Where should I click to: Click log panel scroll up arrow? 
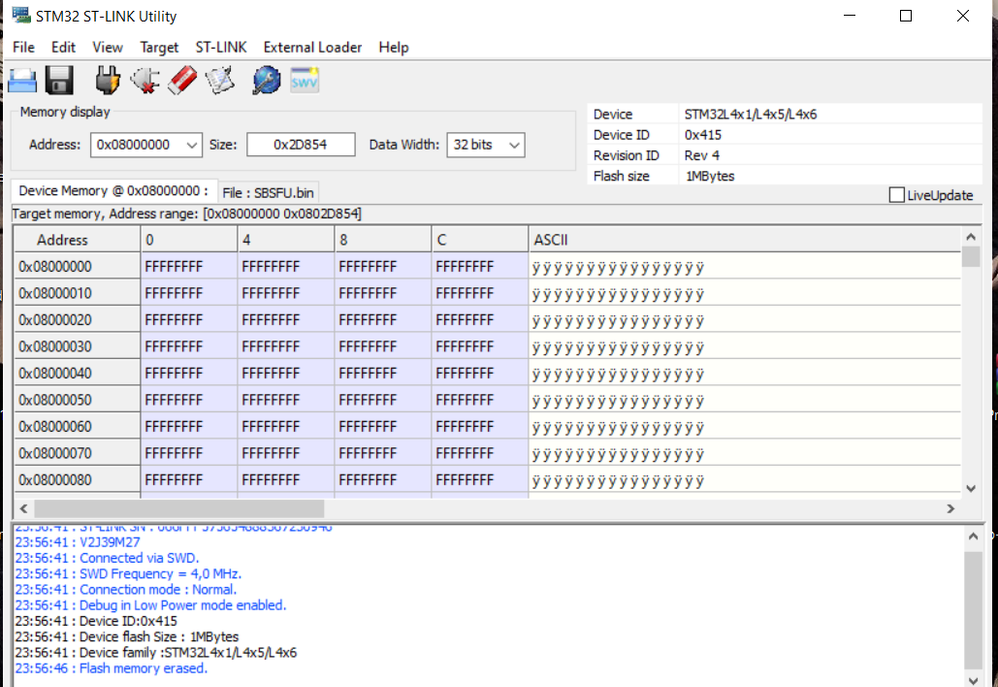973,536
